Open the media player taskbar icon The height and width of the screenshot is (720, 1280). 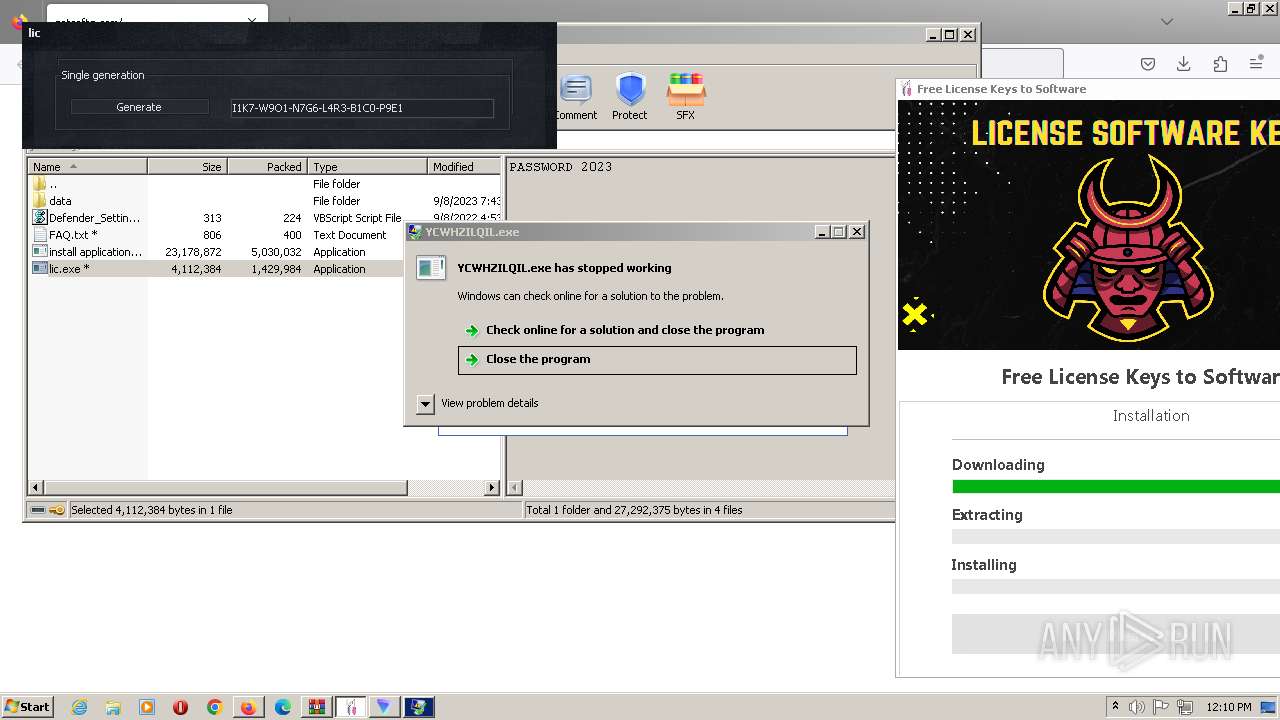(x=147, y=707)
